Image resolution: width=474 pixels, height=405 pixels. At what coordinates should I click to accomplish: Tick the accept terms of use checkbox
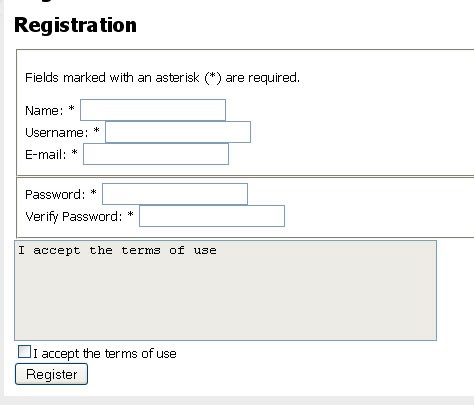coord(24,352)
